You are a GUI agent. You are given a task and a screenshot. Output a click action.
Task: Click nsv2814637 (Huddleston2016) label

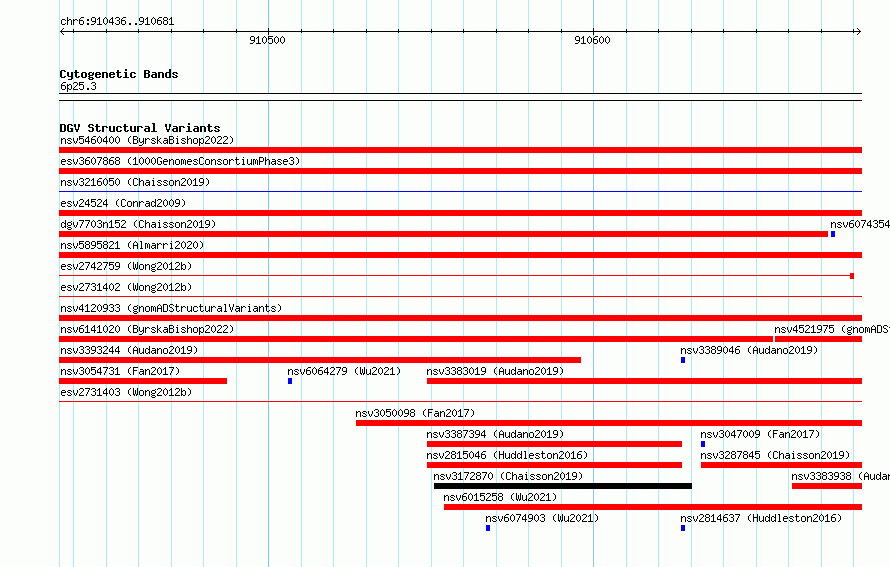(761, 518)
